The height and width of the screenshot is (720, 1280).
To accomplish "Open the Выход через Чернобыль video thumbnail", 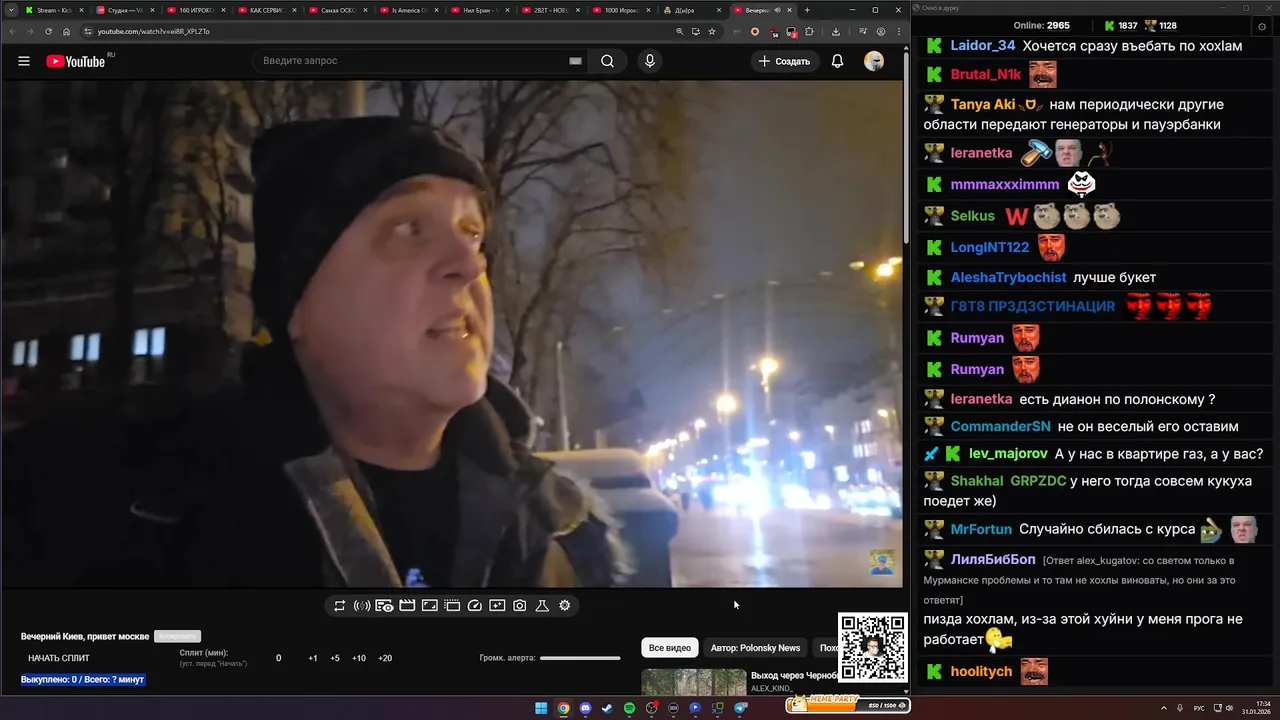I will point(693,682).
